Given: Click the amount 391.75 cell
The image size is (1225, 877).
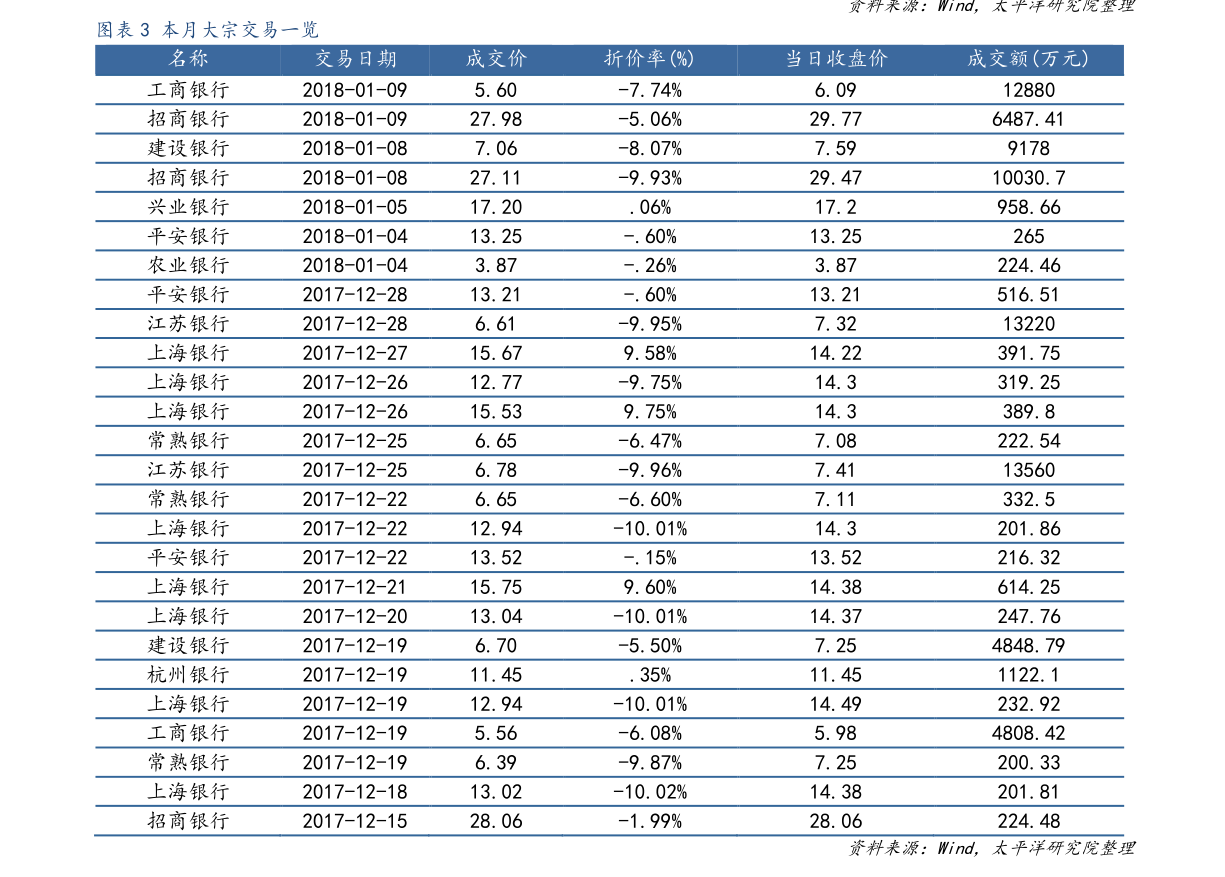Looking at the screenshot, I should (x=1028, y=353).
